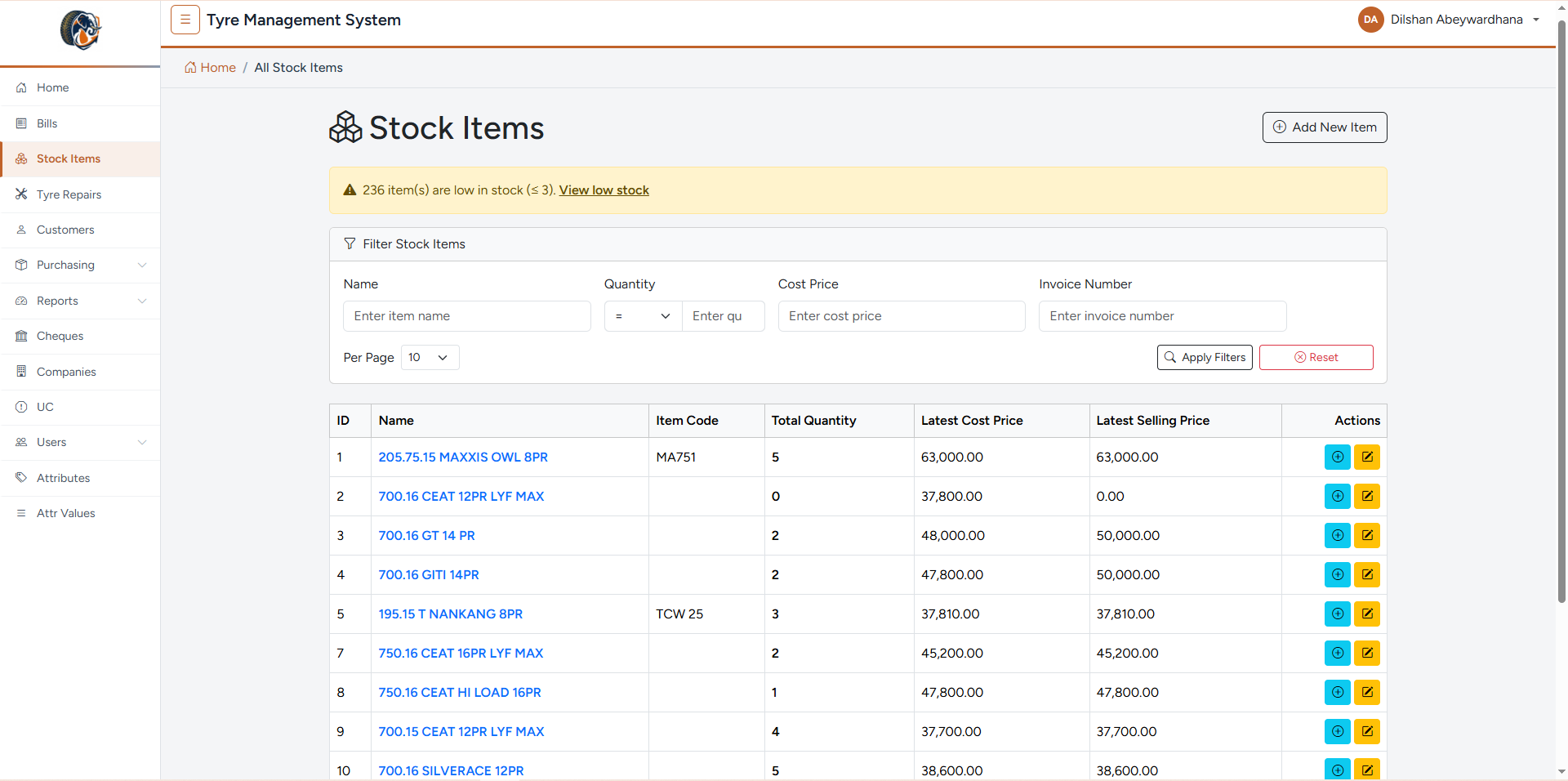
Task: Focus the Enter invoice number field
Action: (x=1163, y=316)
